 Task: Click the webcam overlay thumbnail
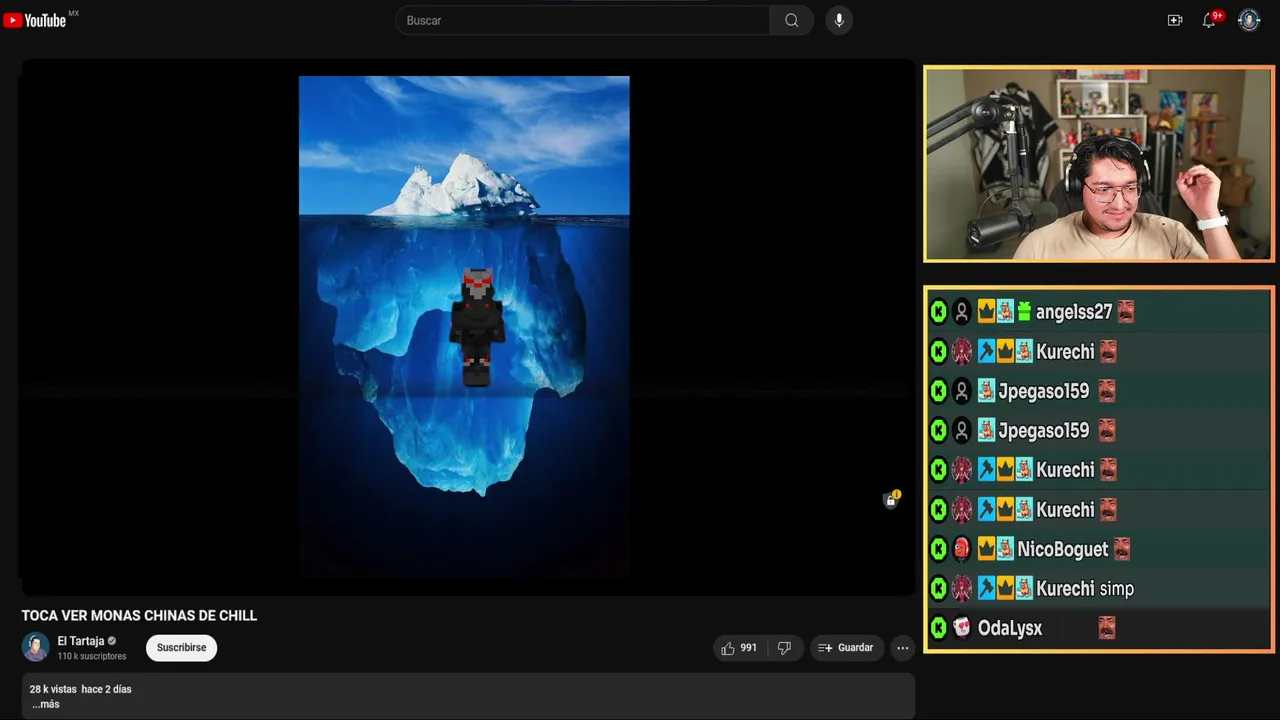click(x=1099, y=164)
